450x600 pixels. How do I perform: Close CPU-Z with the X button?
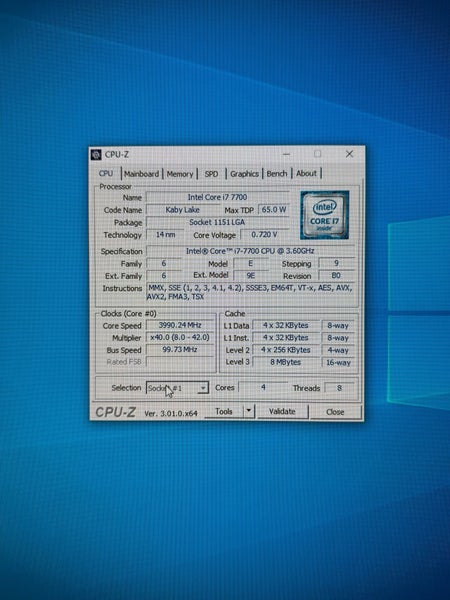(349, 154)
